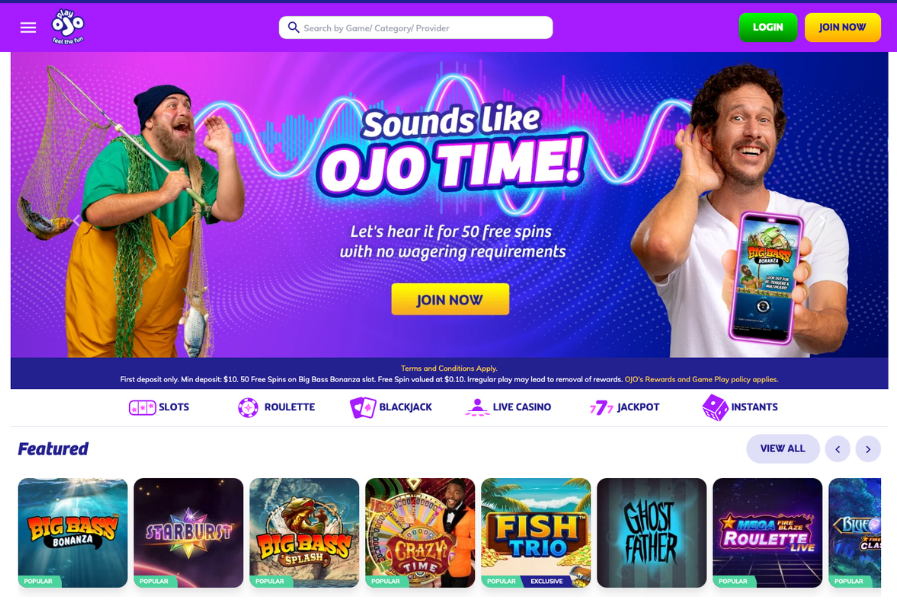Select the Blackjack cards icon
897x600 pixels.
pos(363,407)
